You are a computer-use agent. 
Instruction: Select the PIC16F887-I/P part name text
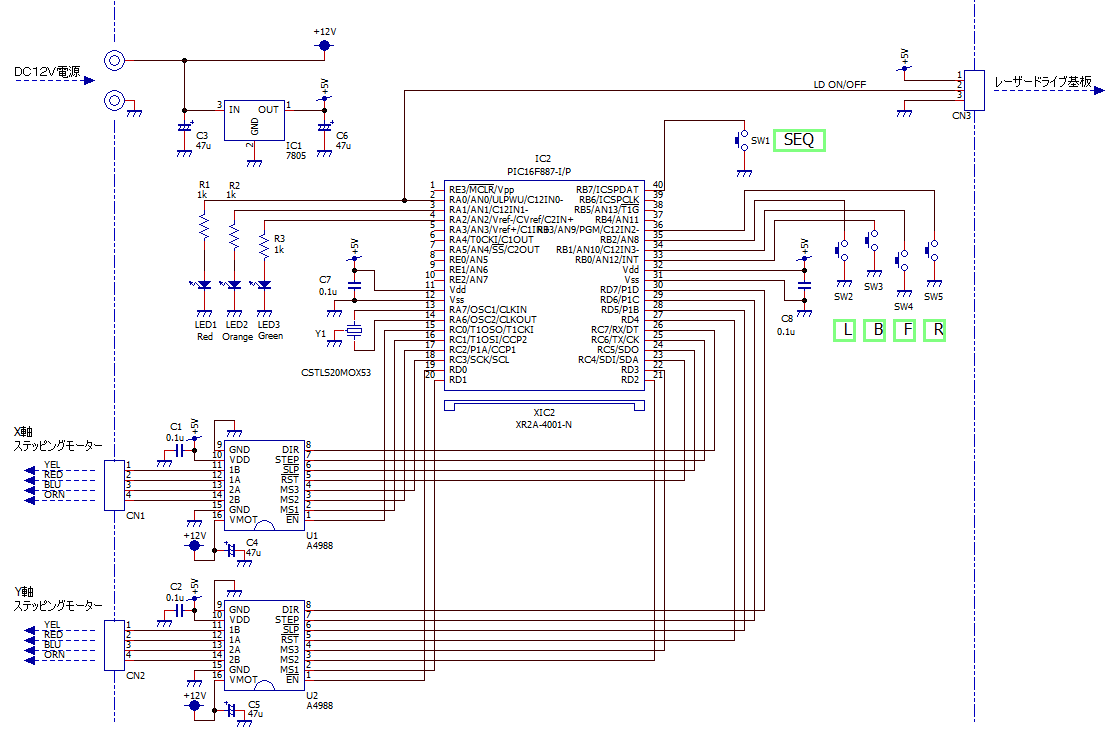543,172
